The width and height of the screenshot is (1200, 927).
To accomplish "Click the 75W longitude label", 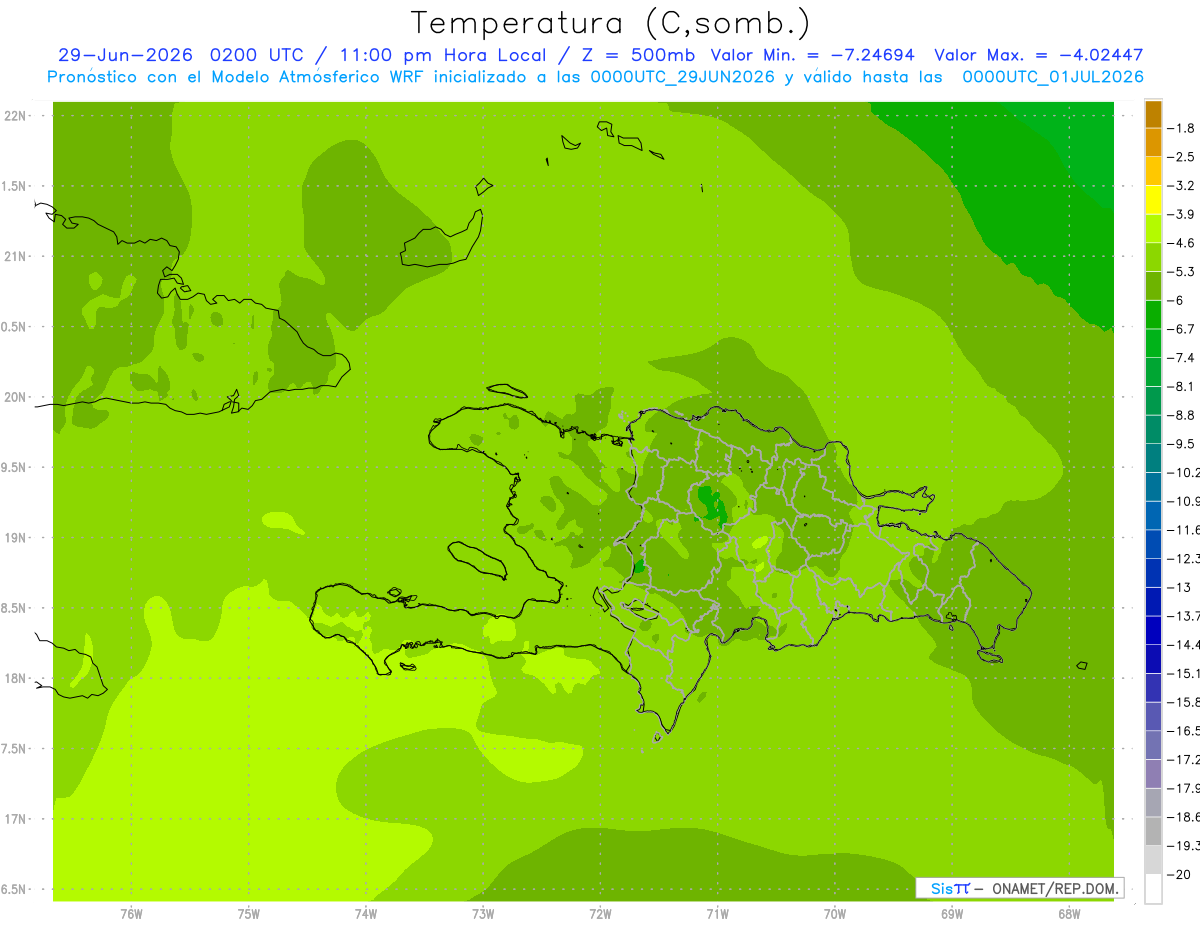I will tap(248, 913).
